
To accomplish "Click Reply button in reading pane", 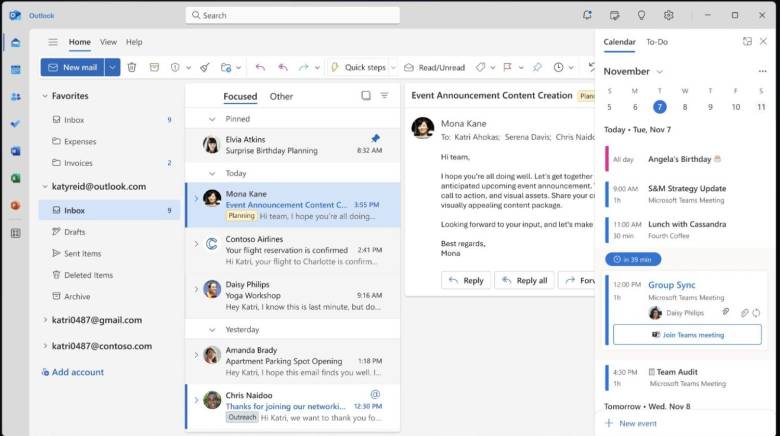I will [466, 280].
